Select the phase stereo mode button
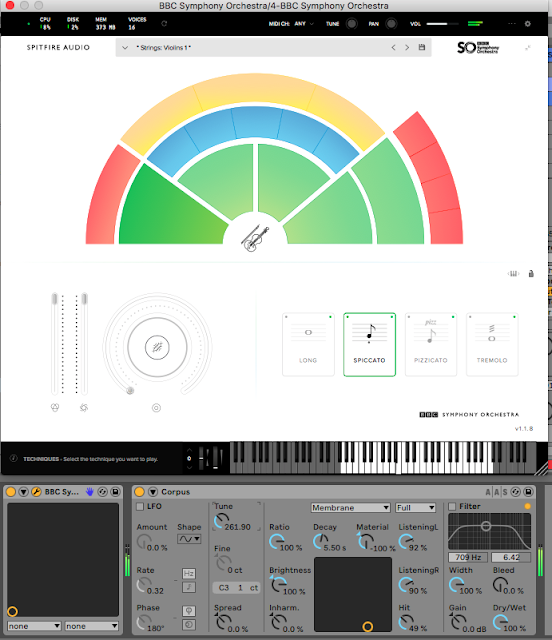This screenshot has width=552, height=640. (x=188, y=611)
